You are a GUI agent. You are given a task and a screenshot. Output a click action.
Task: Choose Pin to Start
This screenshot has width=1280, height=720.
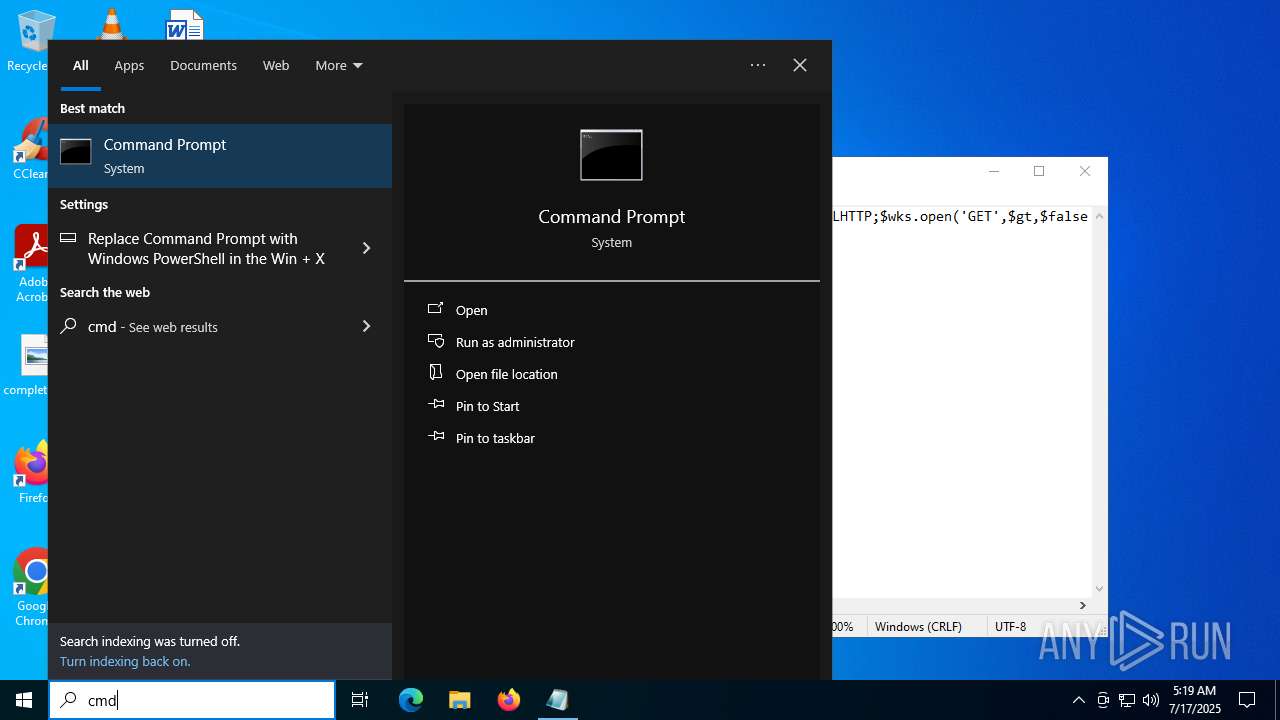pos(488,406)
